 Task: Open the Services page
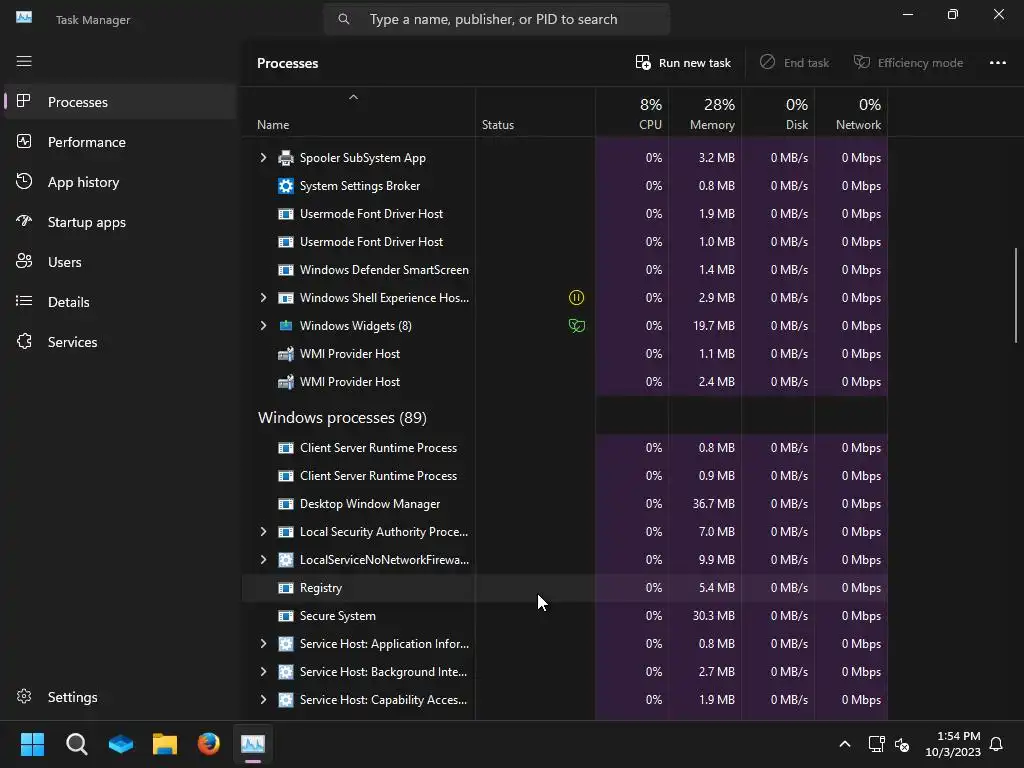tap(120, 342)
